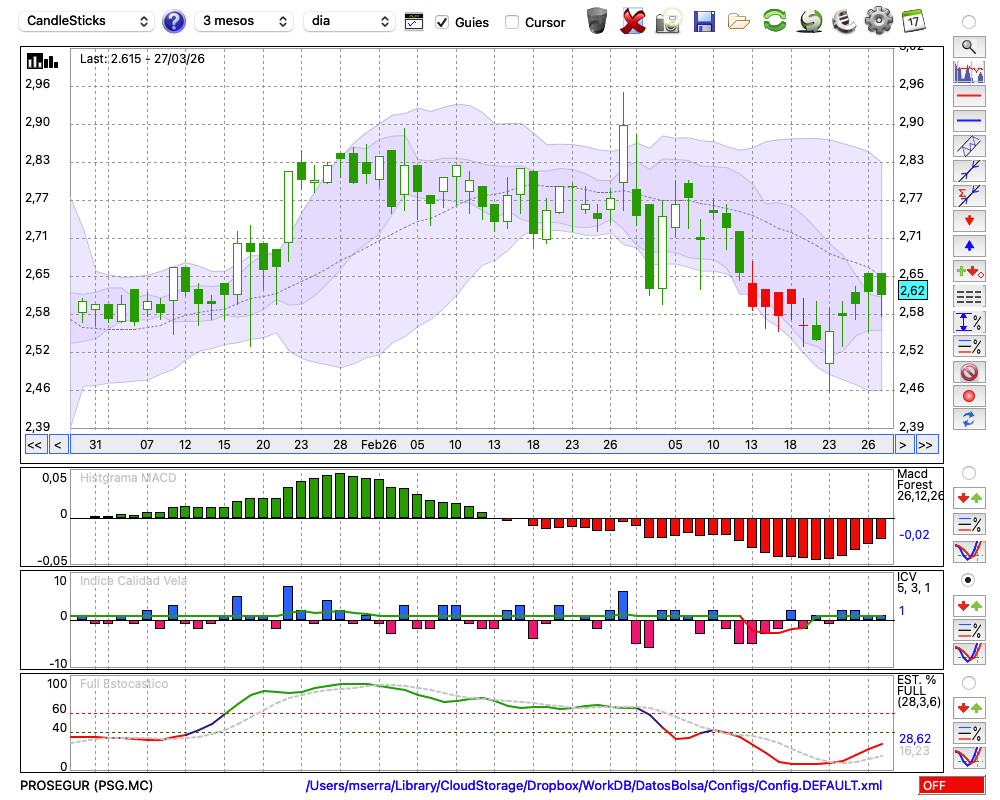Open the settings gear icon
The width and height of the screenshot is (1000, 800).
[878, 21]
